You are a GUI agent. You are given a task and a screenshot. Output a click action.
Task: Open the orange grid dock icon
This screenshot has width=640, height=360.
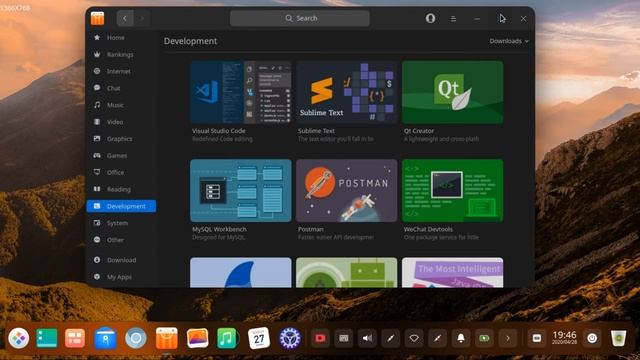(x=75, y=338)
